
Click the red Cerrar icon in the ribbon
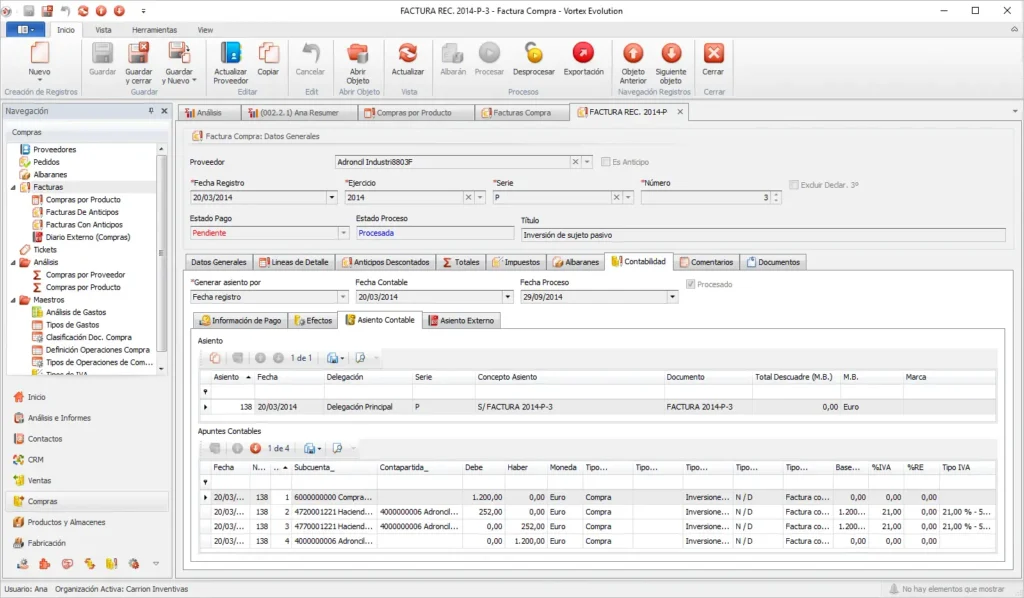pyautogui.click(x=713, y=54)
